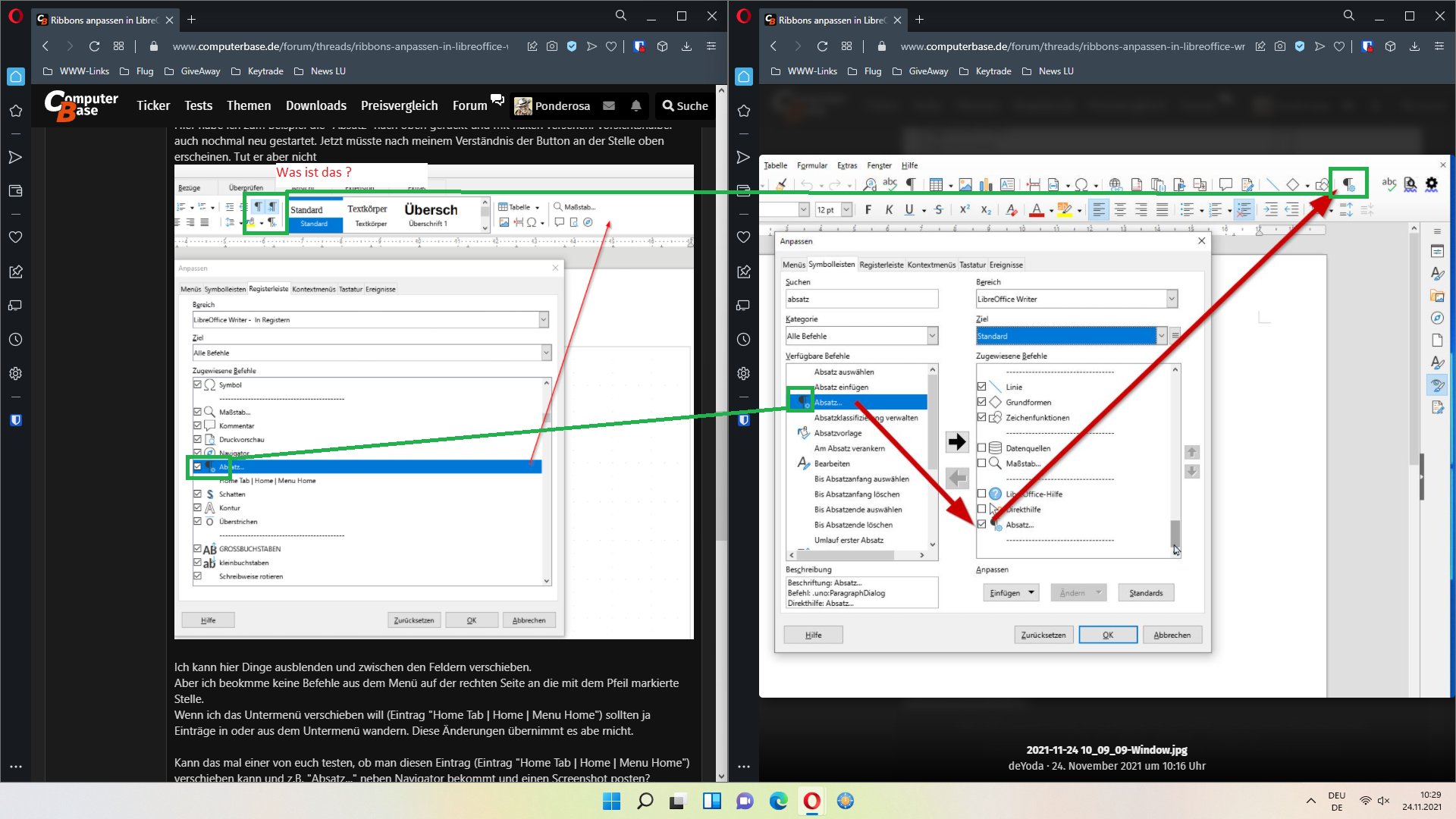Open the ComputerBase messages envelope icon
1456x819 pixels.
[609, 106]
